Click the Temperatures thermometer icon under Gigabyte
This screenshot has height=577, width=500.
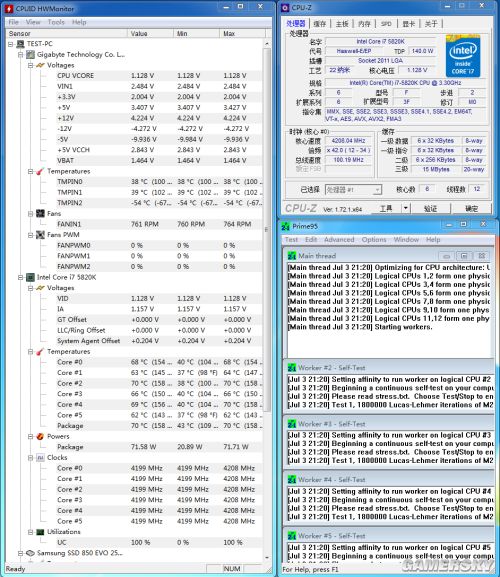[40, 171]
